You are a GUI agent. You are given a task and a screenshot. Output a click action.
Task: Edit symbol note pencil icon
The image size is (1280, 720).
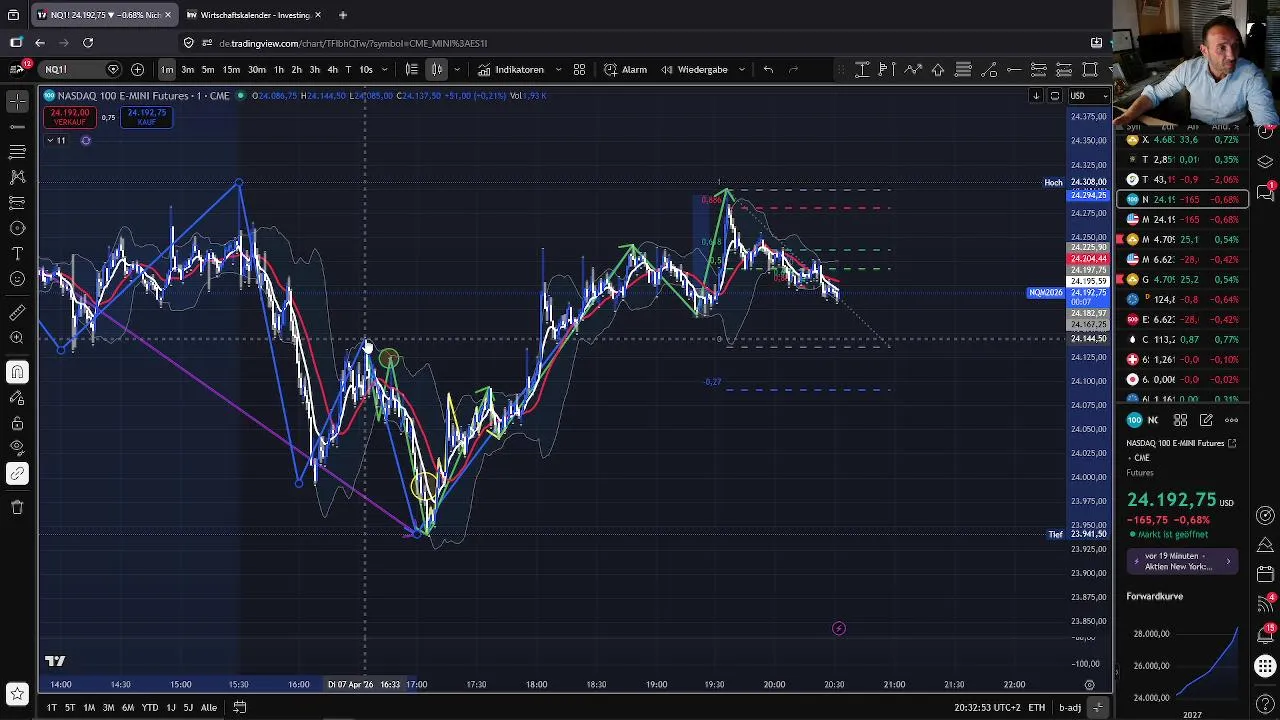[1206, 420]
